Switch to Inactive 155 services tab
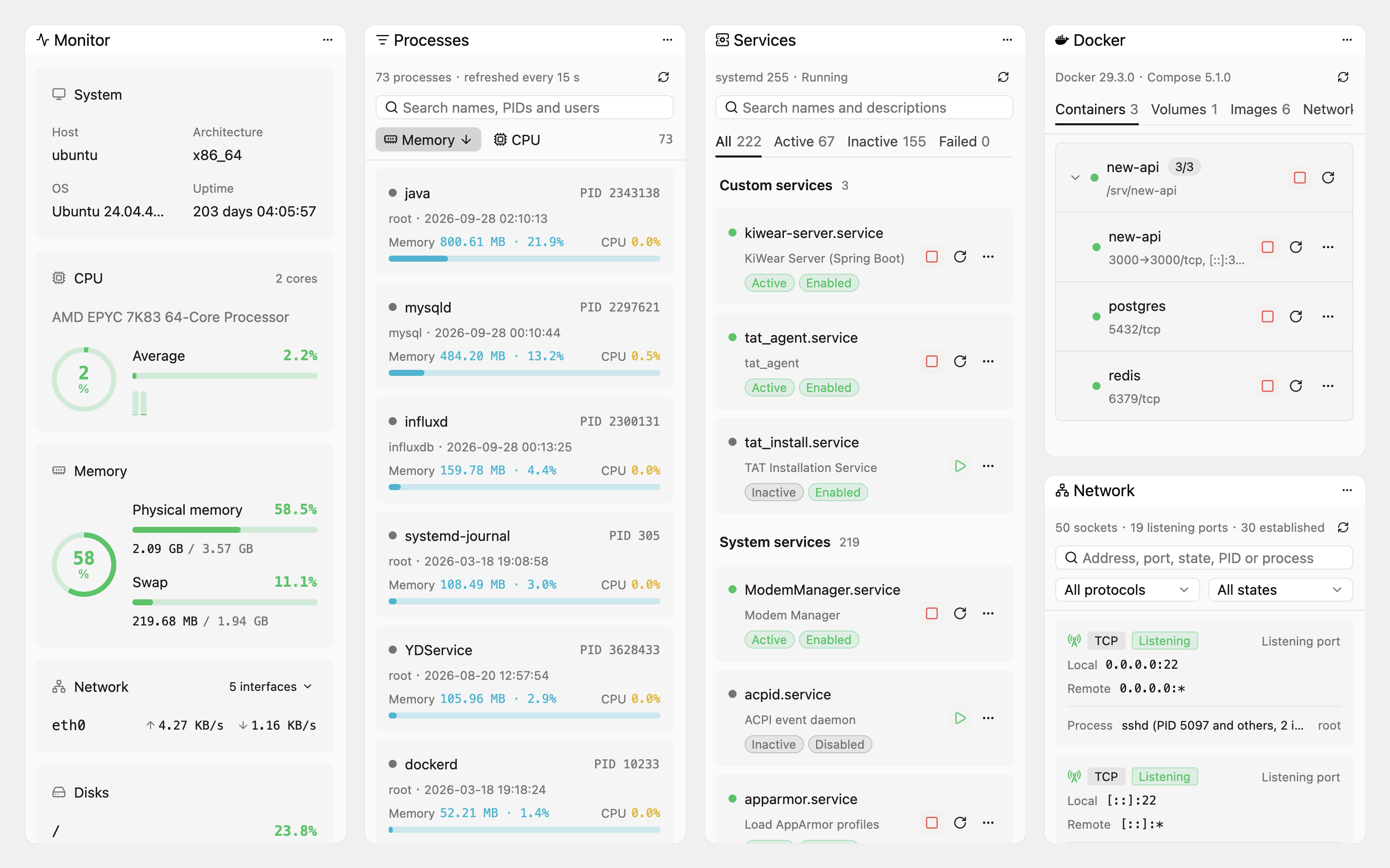This screenshot has height=868, width=1390. point(886,142)
